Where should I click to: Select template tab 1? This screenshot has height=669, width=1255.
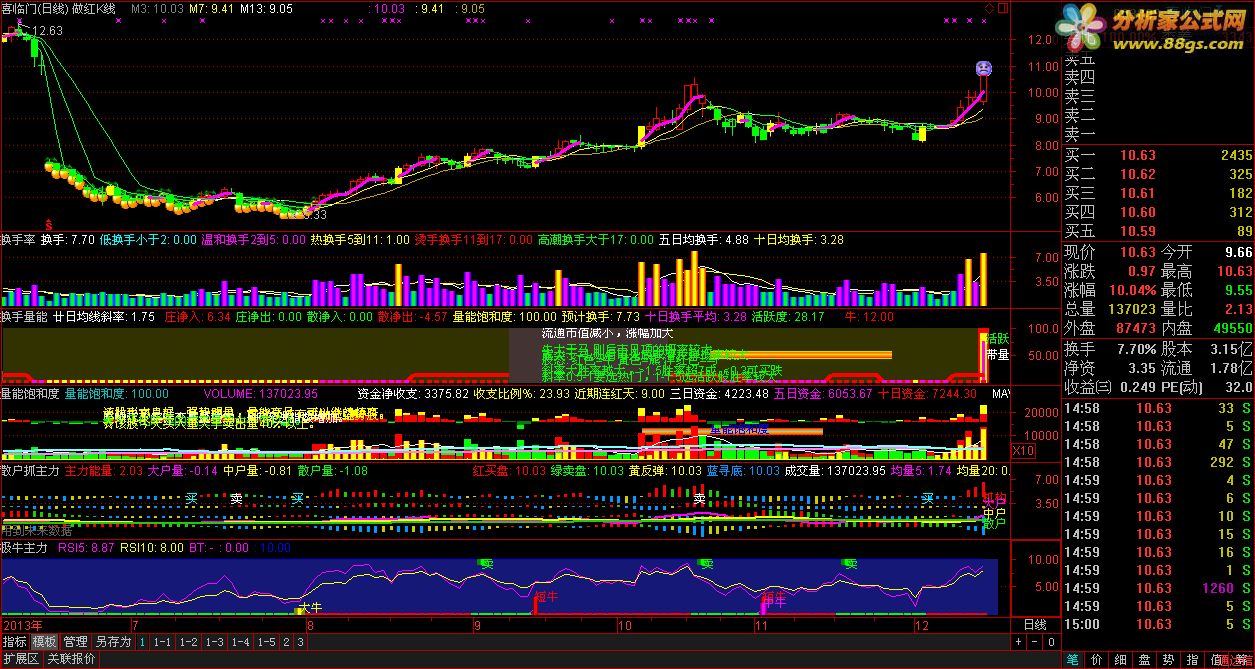coord(142,642)
